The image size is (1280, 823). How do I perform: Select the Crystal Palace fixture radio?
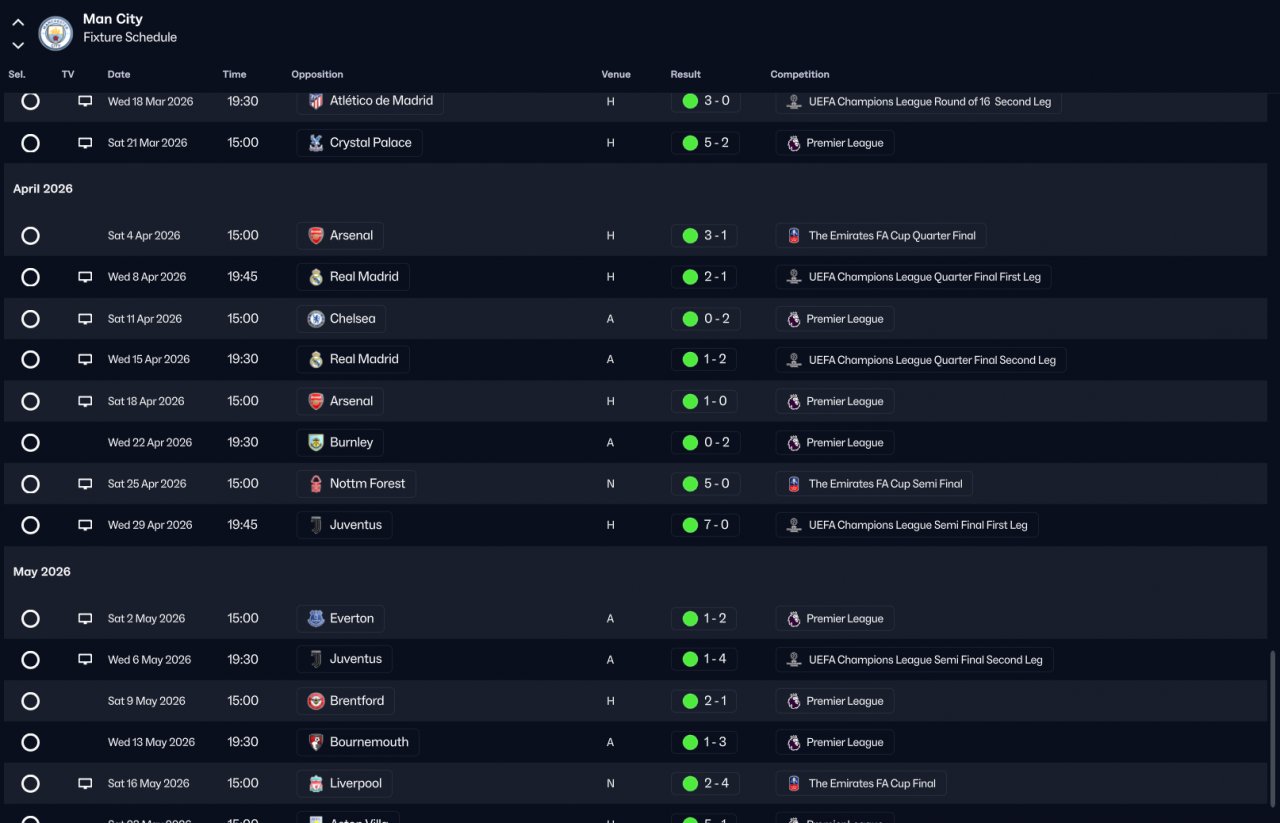tap(31, 143)
